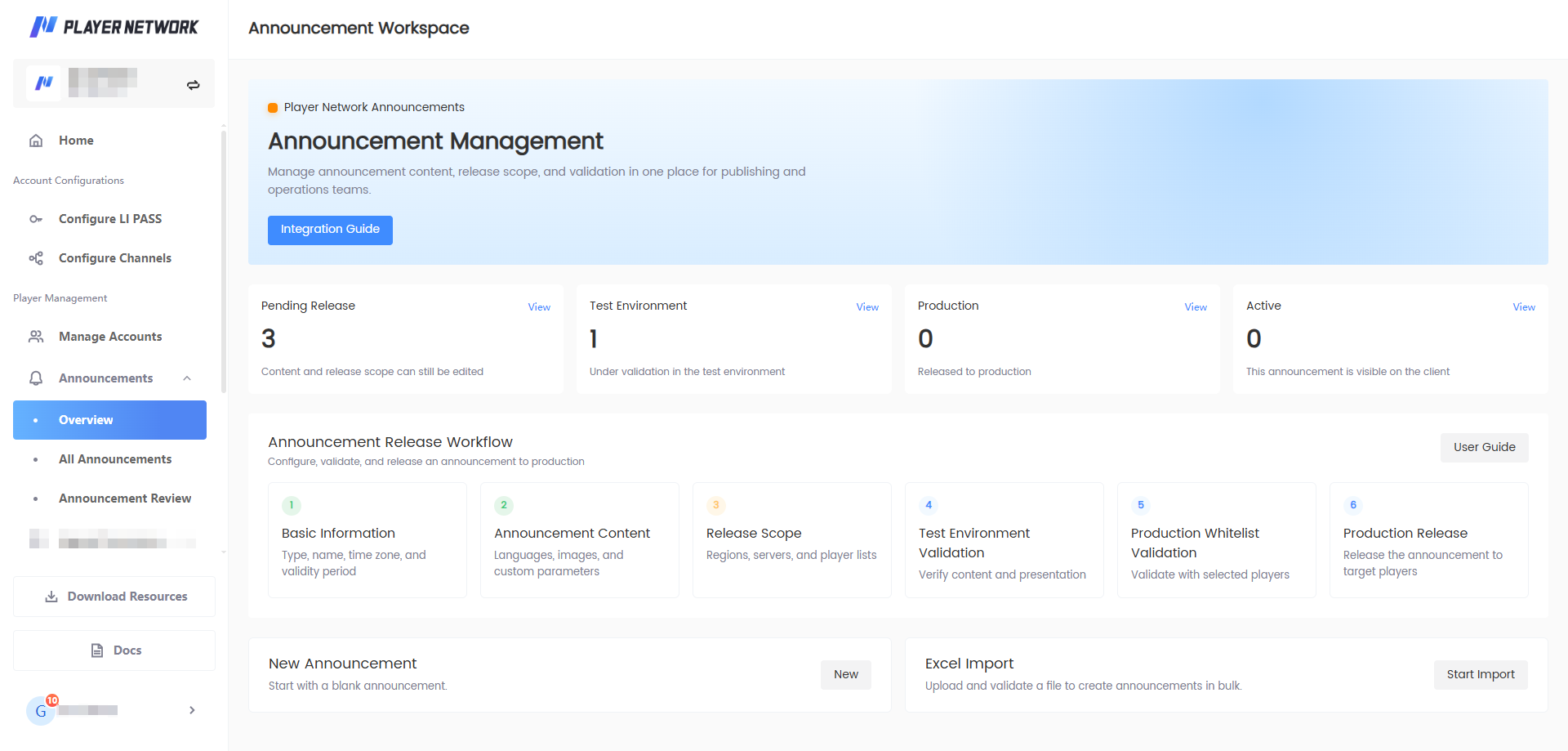
Task: Click the Download Resources button
Action: 114,597
